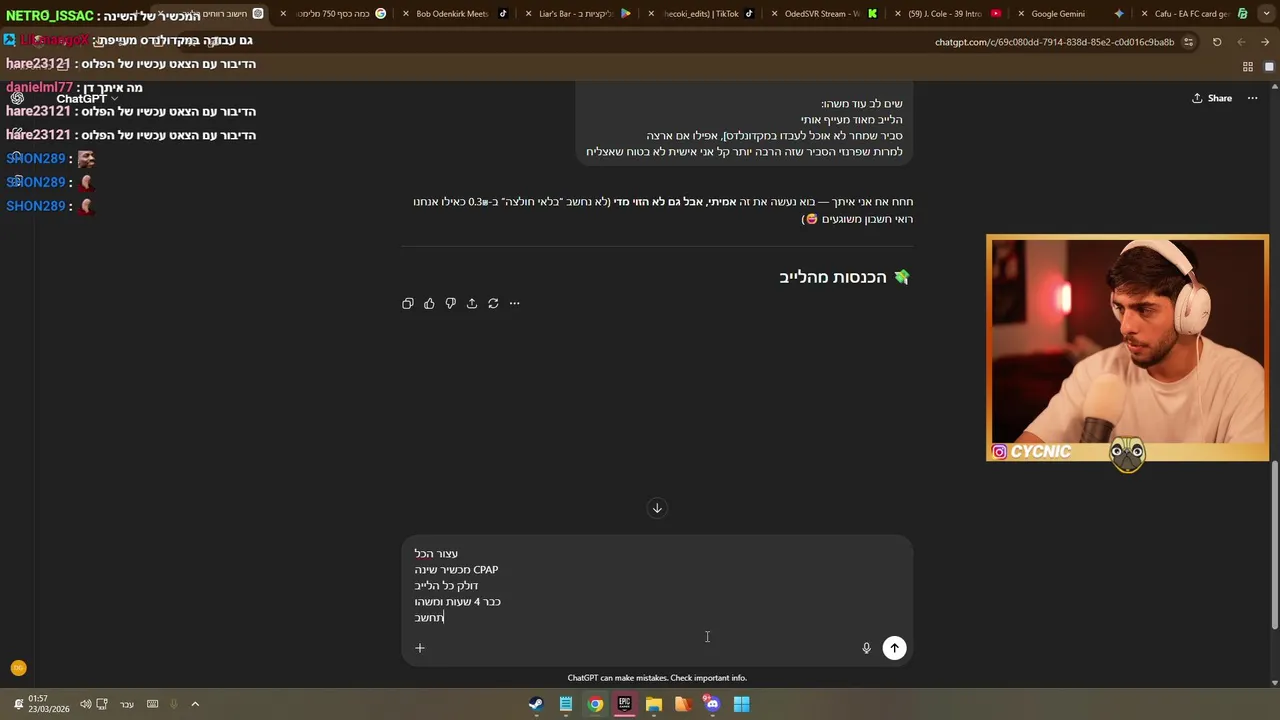Viewport: 1280px width, 720px height.
Task: Open the conversation options ellipsis beside Share
Action: pyautogui.click(x=1252, y=98)
